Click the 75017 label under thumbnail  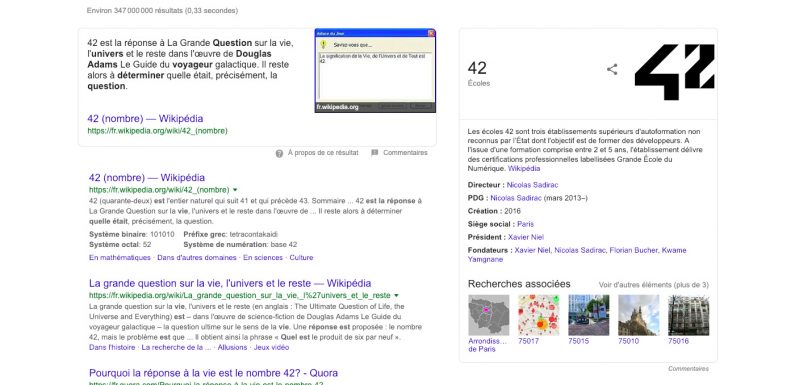(528, 341)
